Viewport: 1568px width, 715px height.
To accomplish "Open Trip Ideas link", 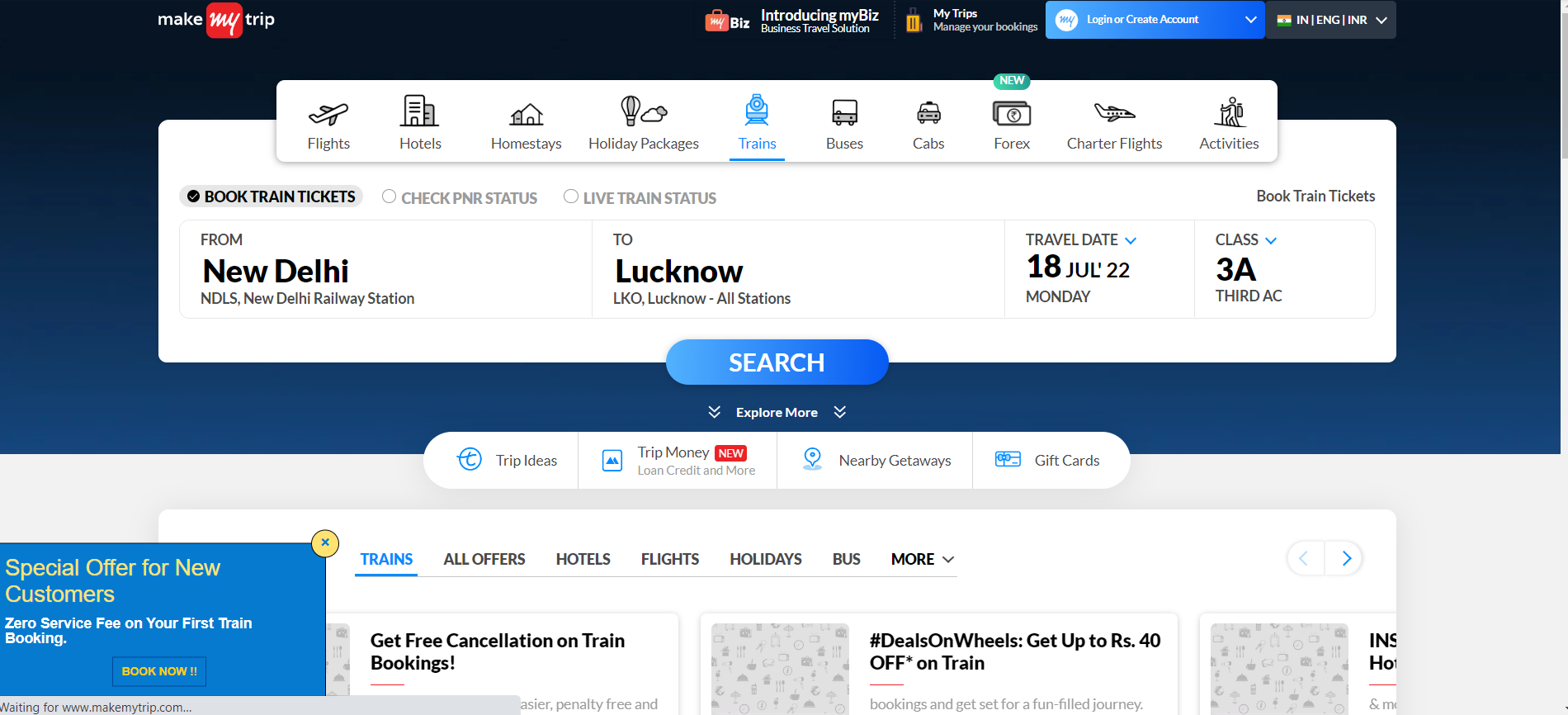I will click(x=507, y=460).
